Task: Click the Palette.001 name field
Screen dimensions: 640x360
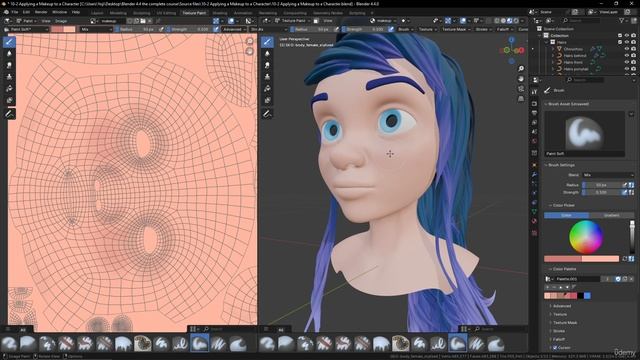Action: point(578,279)
